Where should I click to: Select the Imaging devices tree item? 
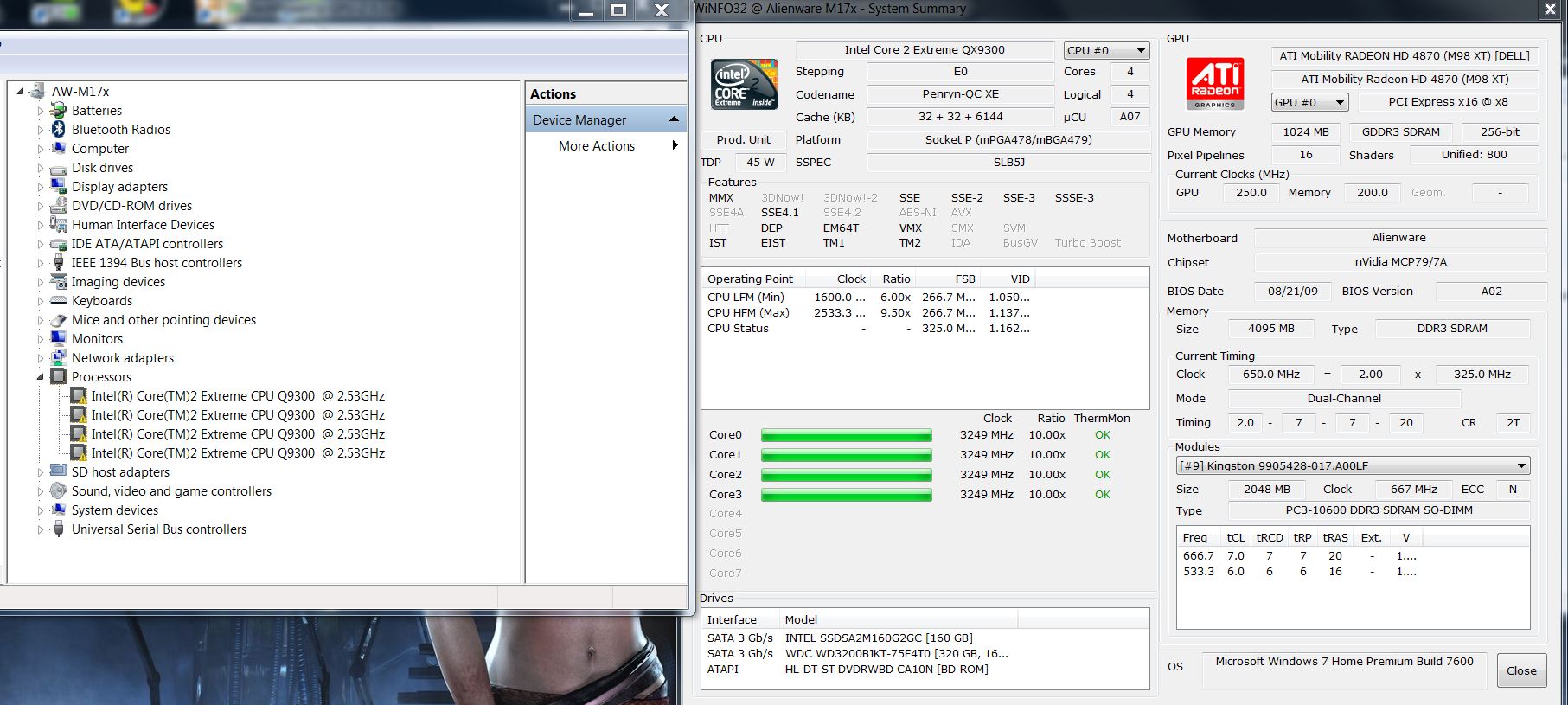[118, 282]
